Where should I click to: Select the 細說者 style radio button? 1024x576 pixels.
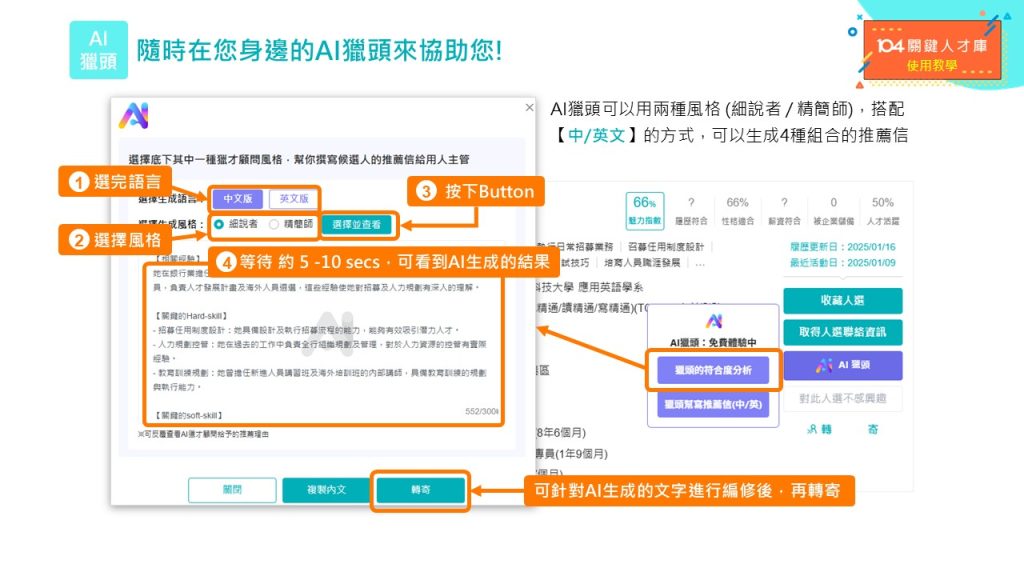pos(219,225)
